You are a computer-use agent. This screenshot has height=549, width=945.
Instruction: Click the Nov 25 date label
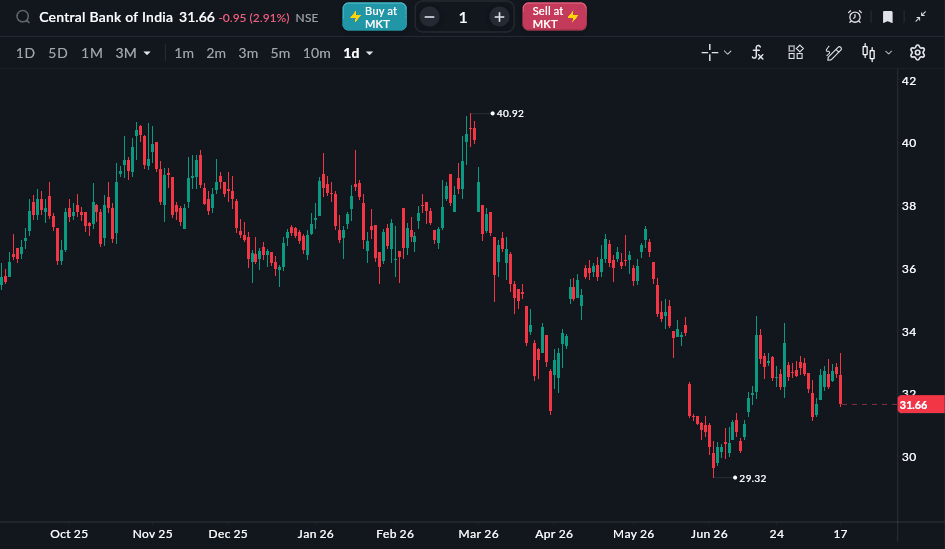152,534
